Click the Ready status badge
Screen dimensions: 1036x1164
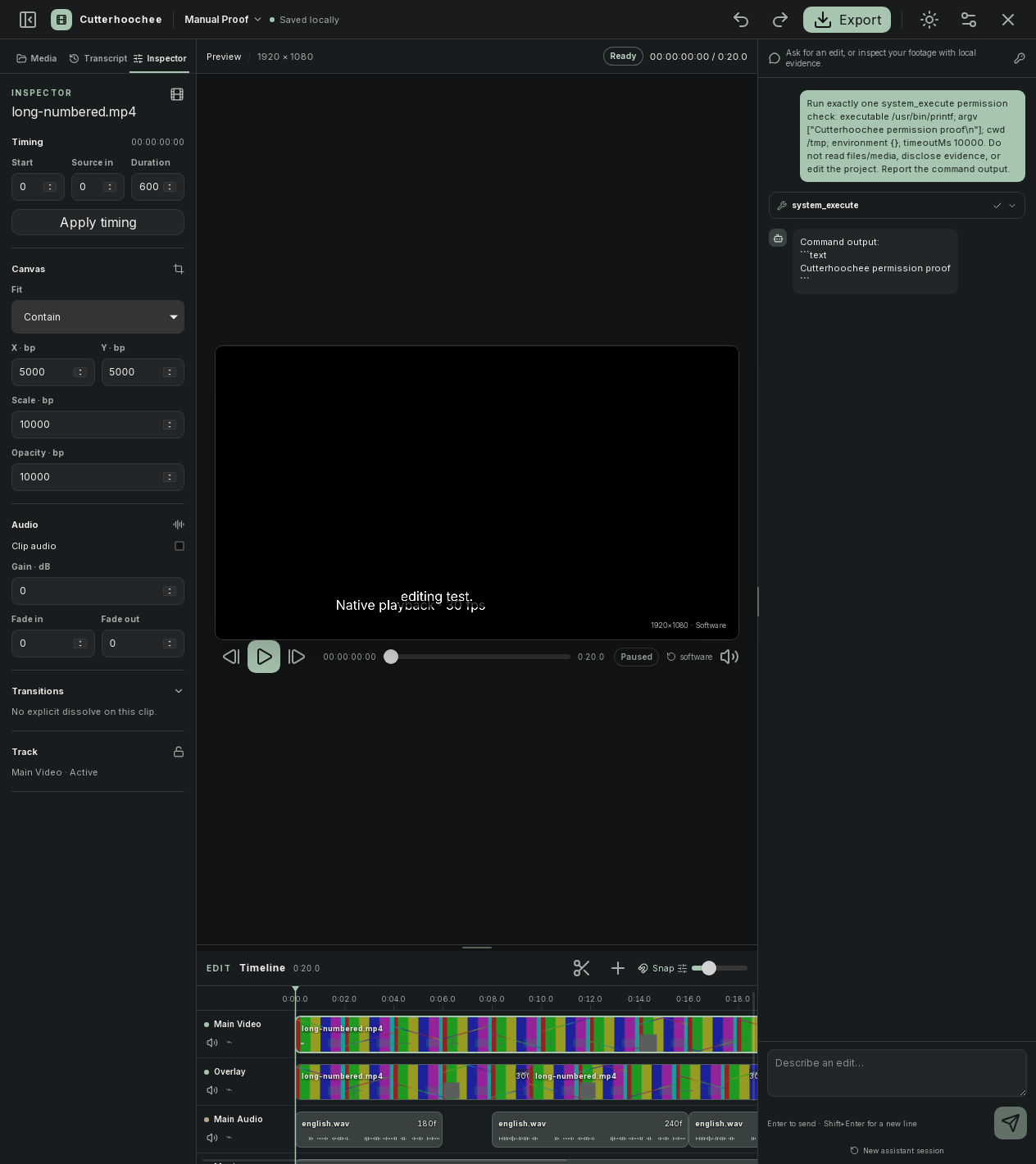tap(623, 57)
